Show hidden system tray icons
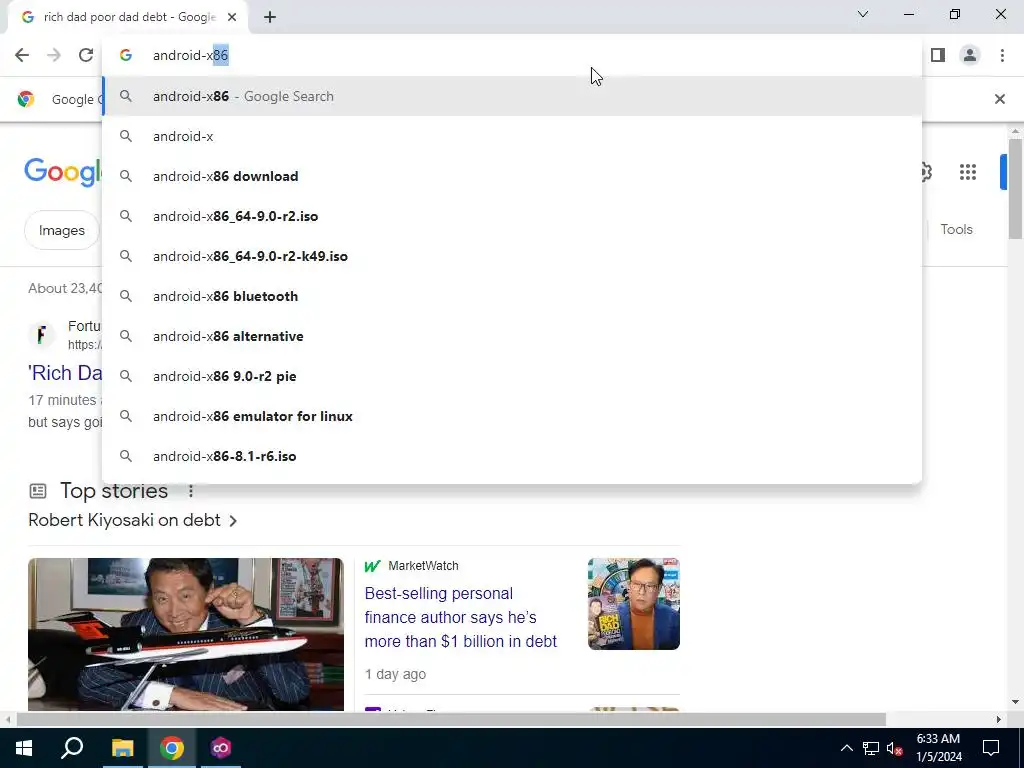The image size is (1024, 768). (846, 748)
